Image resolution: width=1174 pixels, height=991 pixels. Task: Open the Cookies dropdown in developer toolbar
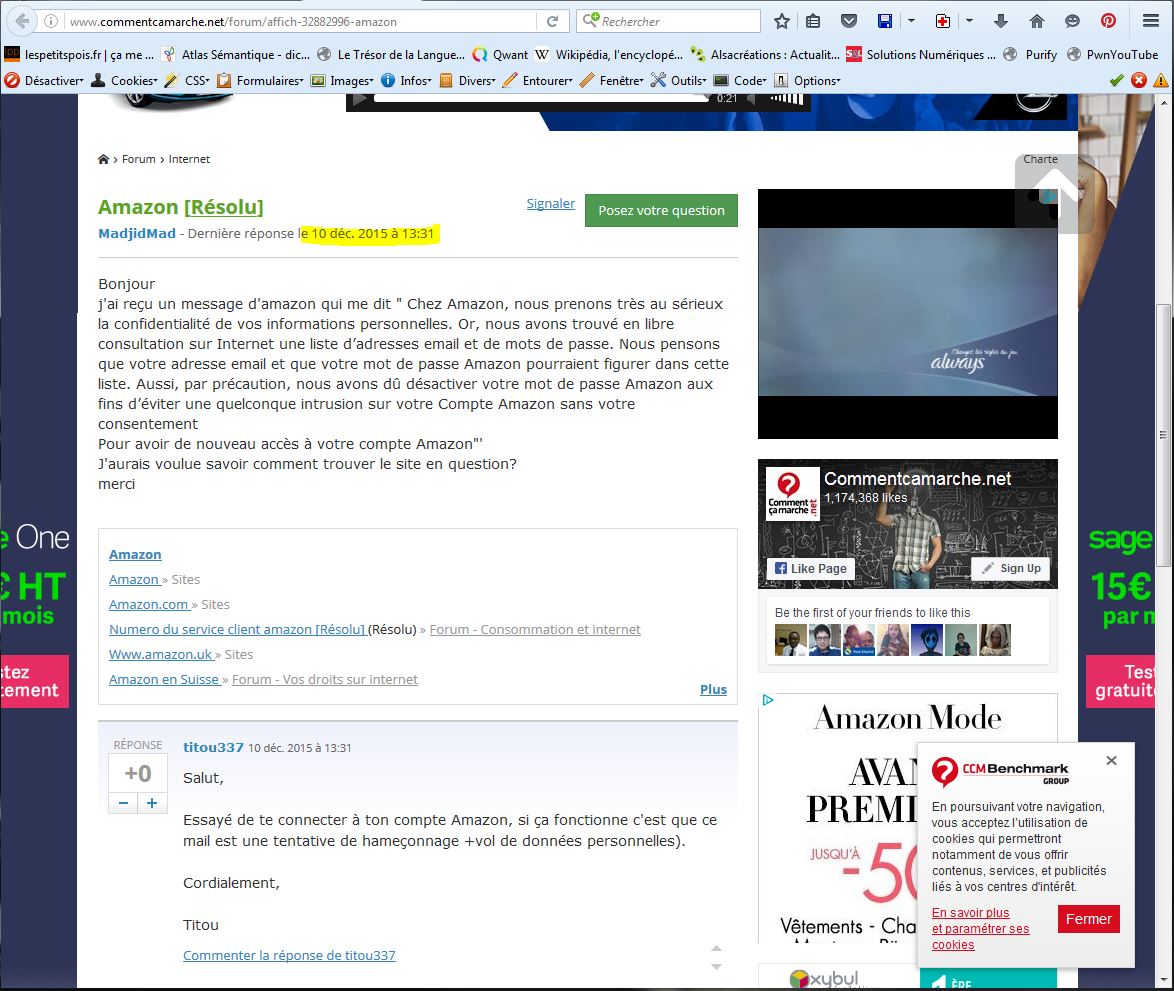[x=125, y=80]
